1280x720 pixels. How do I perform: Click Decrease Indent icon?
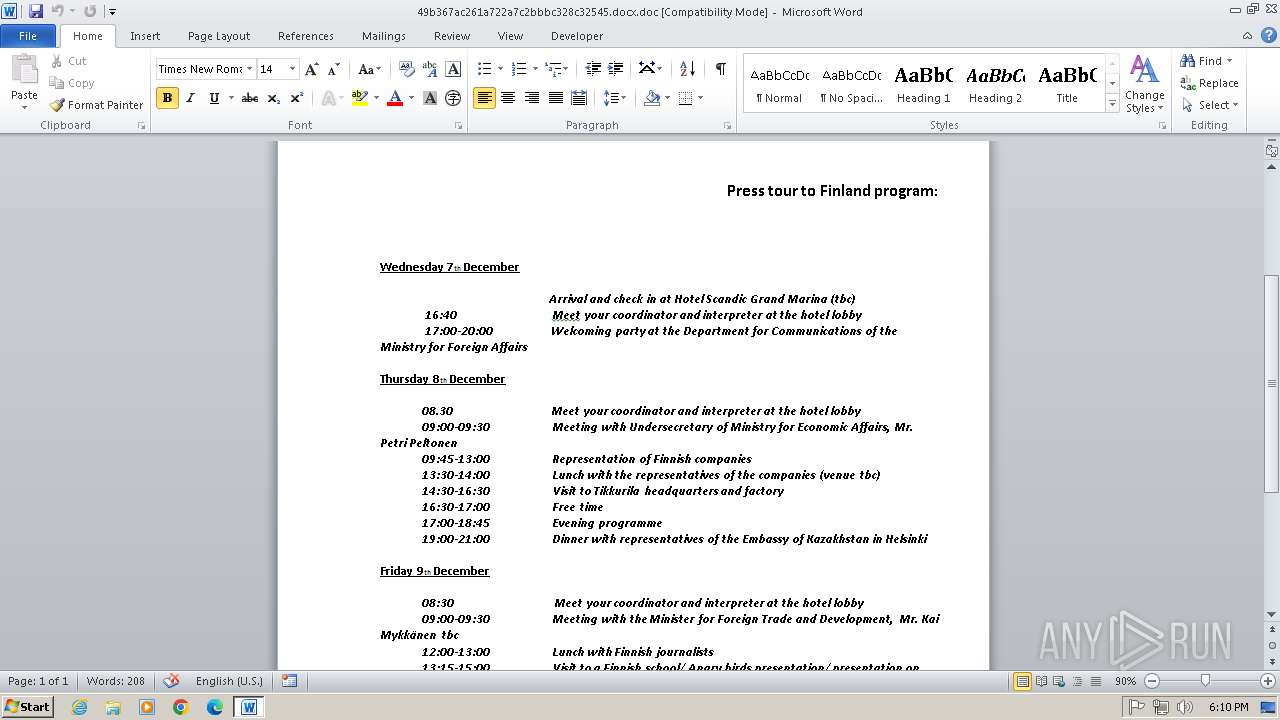coord(593,69)
